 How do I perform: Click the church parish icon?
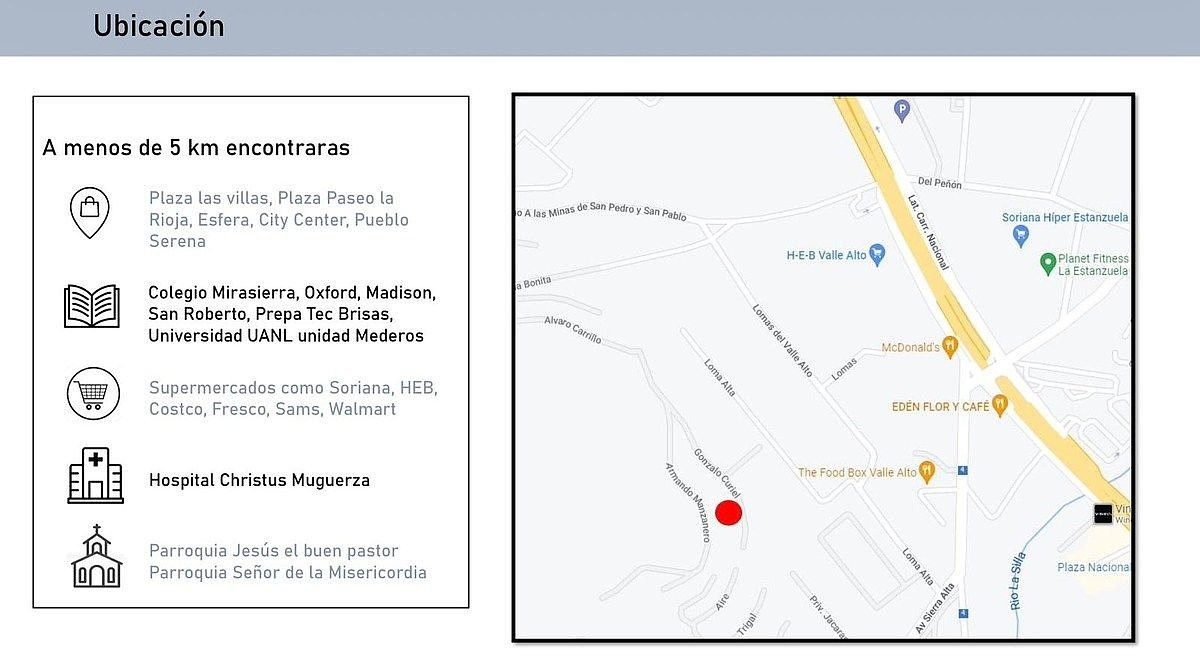pos(96,557)
